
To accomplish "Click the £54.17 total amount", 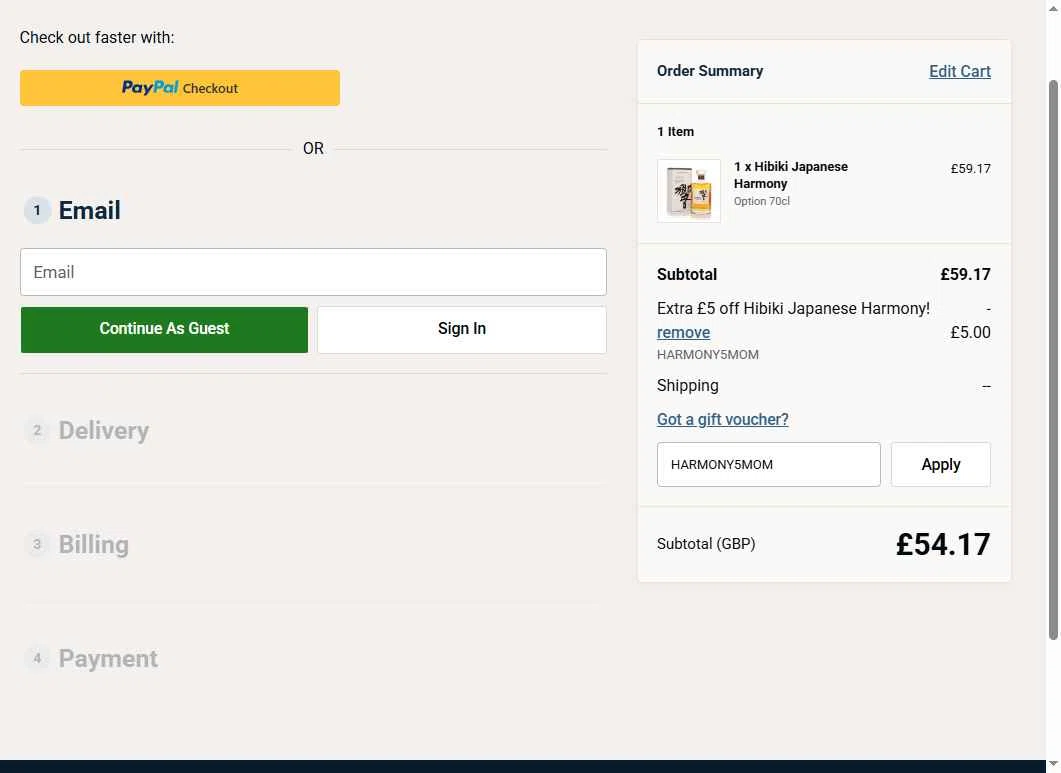I will coord(943,544).
